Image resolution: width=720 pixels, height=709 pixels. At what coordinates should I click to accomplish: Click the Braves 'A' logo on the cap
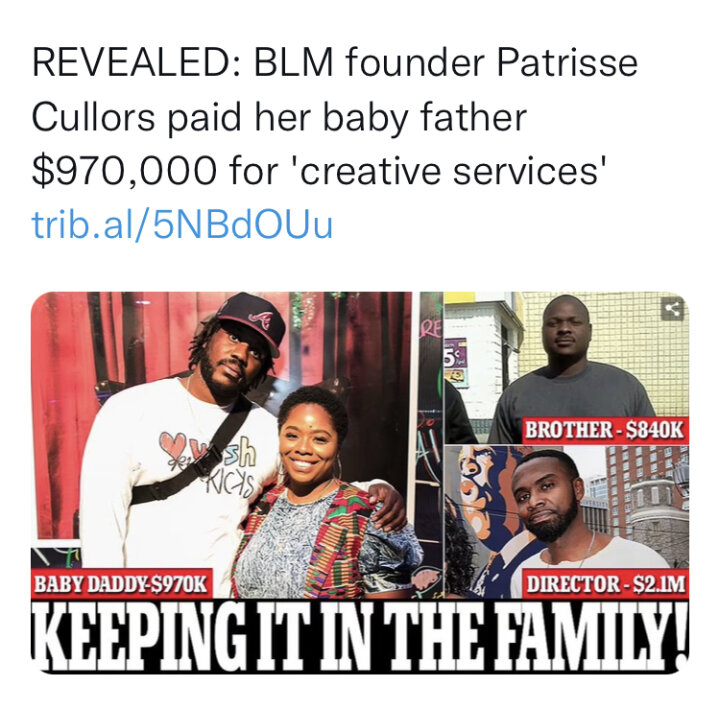pos(260,317)
